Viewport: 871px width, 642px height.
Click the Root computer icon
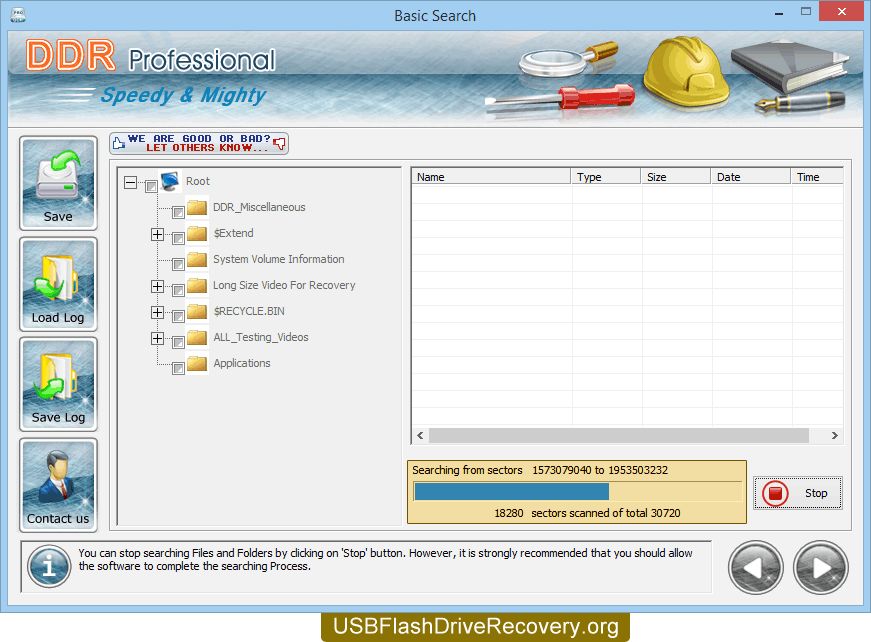pos(170,182)
